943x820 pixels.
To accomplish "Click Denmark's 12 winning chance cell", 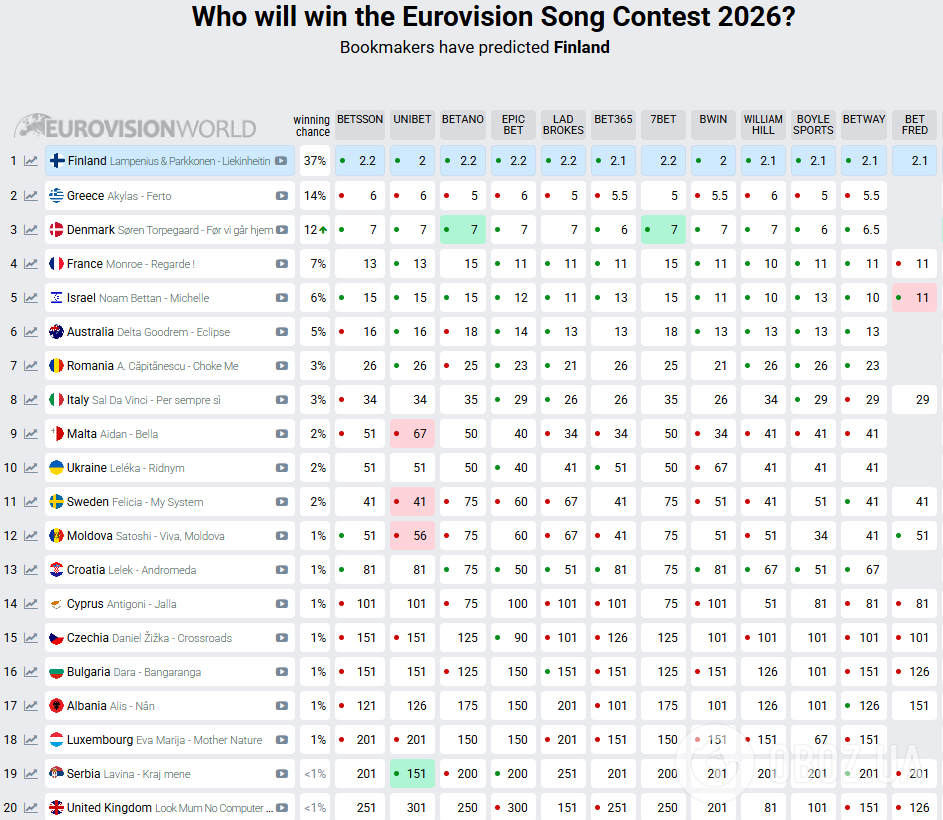I will point(315,230).
